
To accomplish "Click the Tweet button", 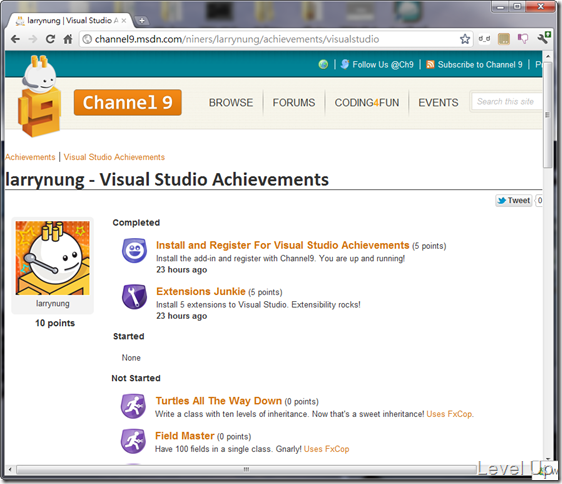I will [x=514, y=200].
